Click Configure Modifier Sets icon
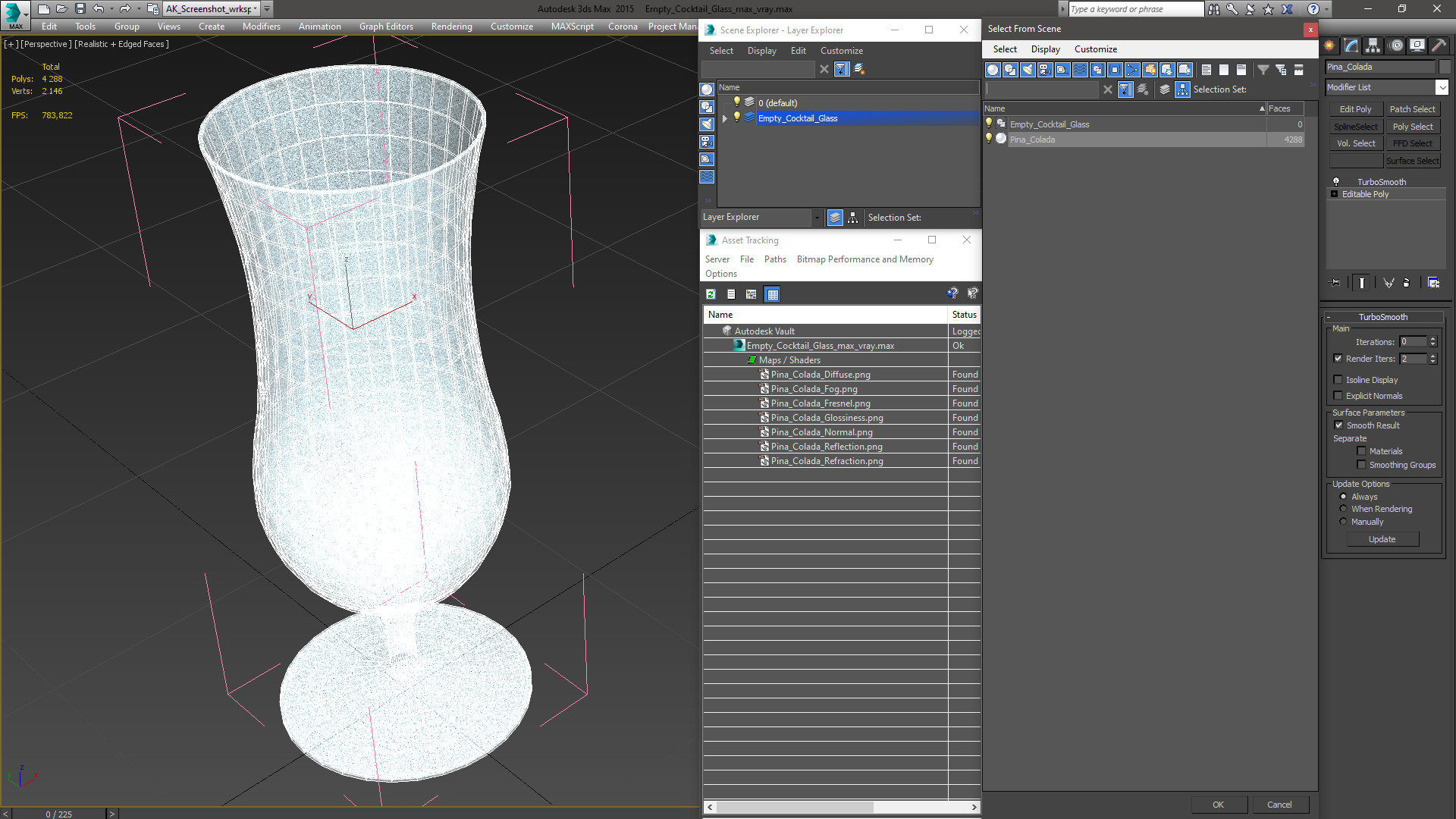This screenshot has height=819, width=1456. point(1433,283)
